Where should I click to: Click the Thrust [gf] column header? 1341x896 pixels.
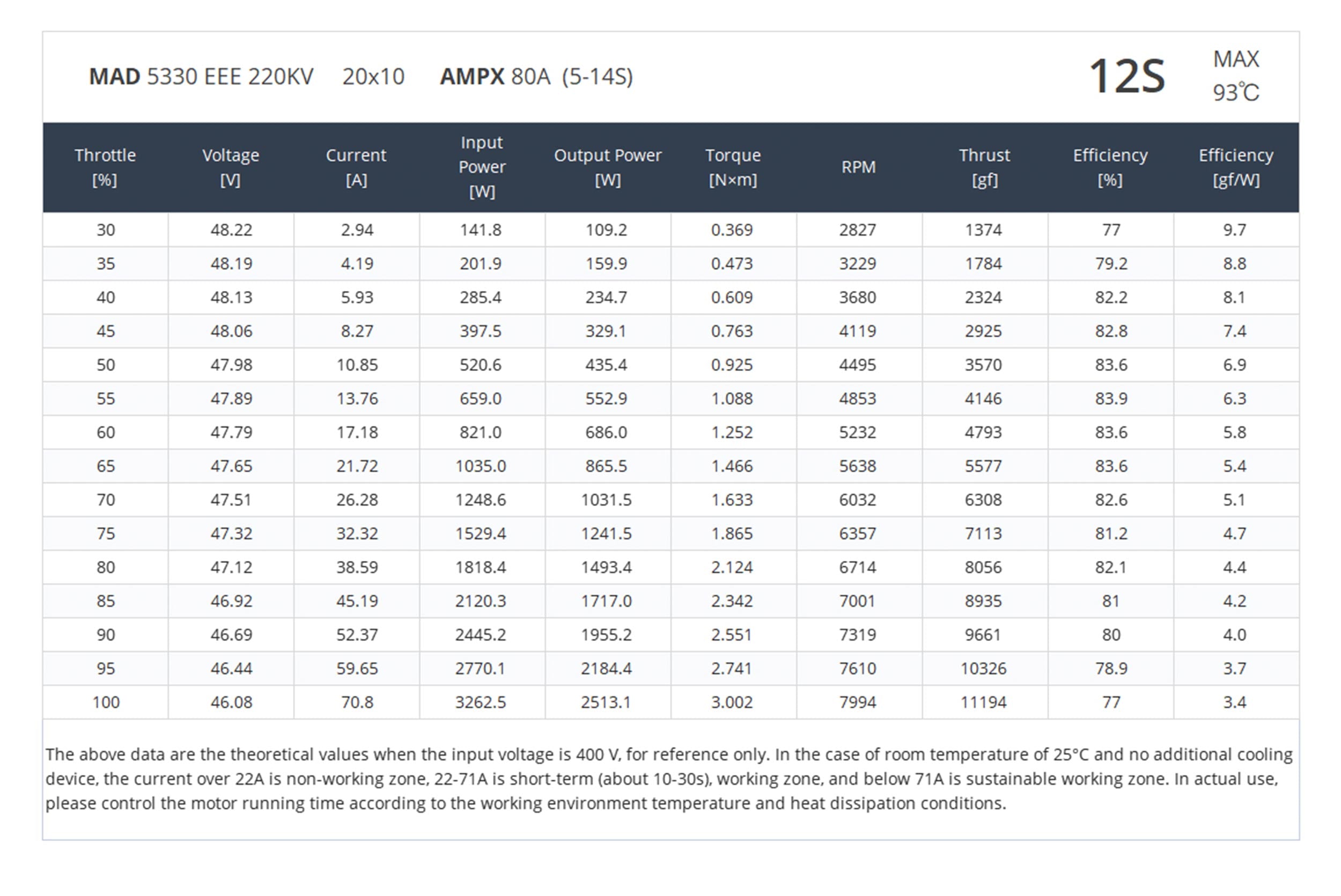click(984, 167)
